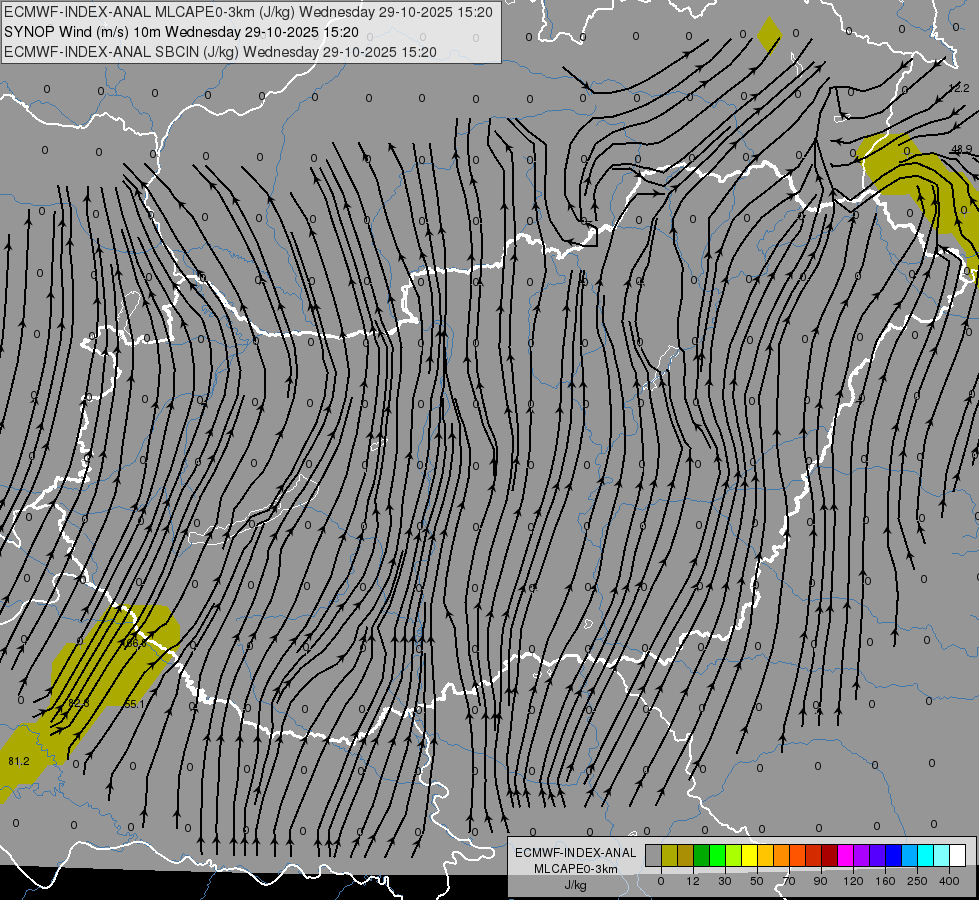This screenshot has width=979, height=900.
Task: Click the magenta legend swatch
Action: point(846,855)
